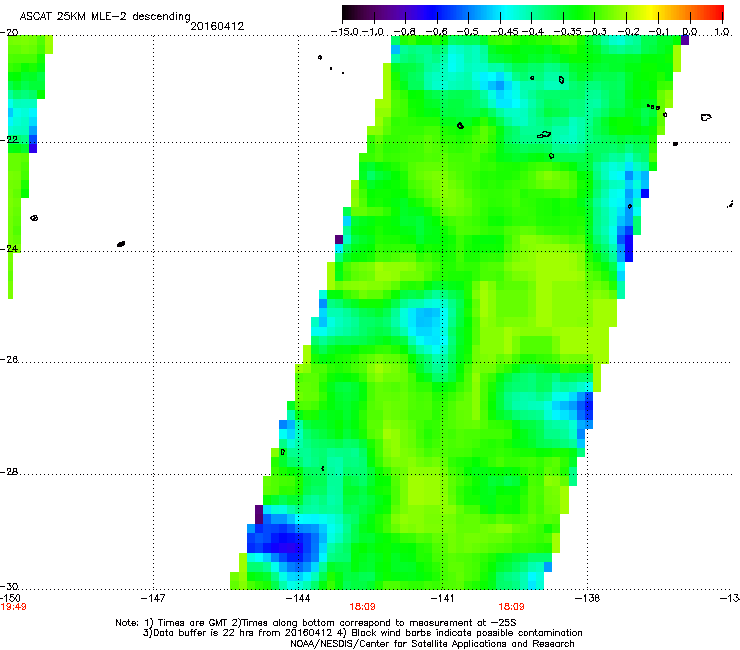The width and height of the screenshot is (740, 650).
Task: Click the longitude label '-138'
Action: pos(587,598)
